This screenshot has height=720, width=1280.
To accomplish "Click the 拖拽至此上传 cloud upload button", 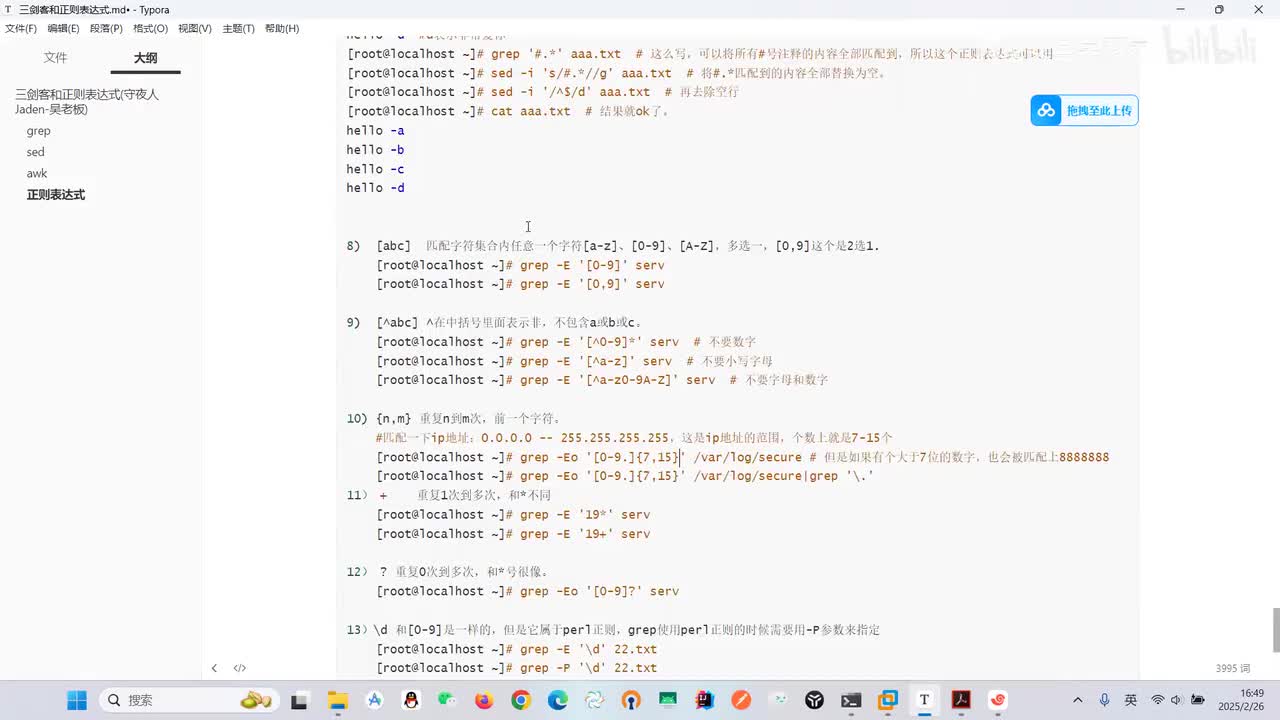I will point(1085,111).
